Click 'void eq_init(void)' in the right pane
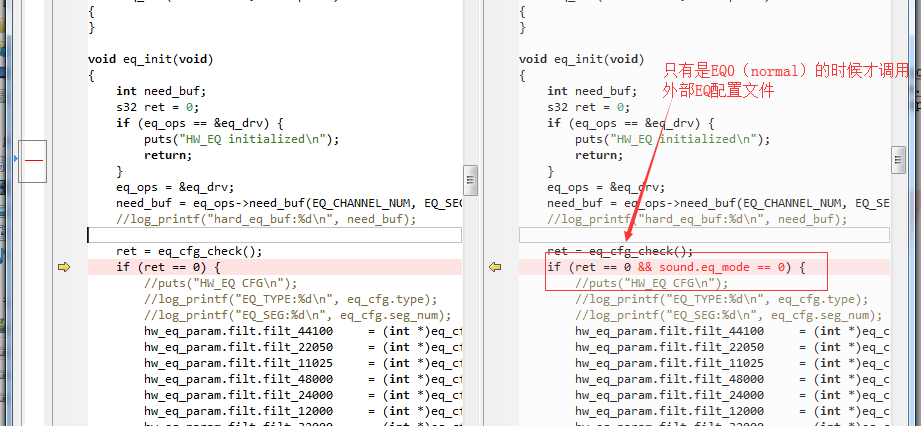Image resolution: width=921 pixels, height=426 pixels. (x=581, y=59)
